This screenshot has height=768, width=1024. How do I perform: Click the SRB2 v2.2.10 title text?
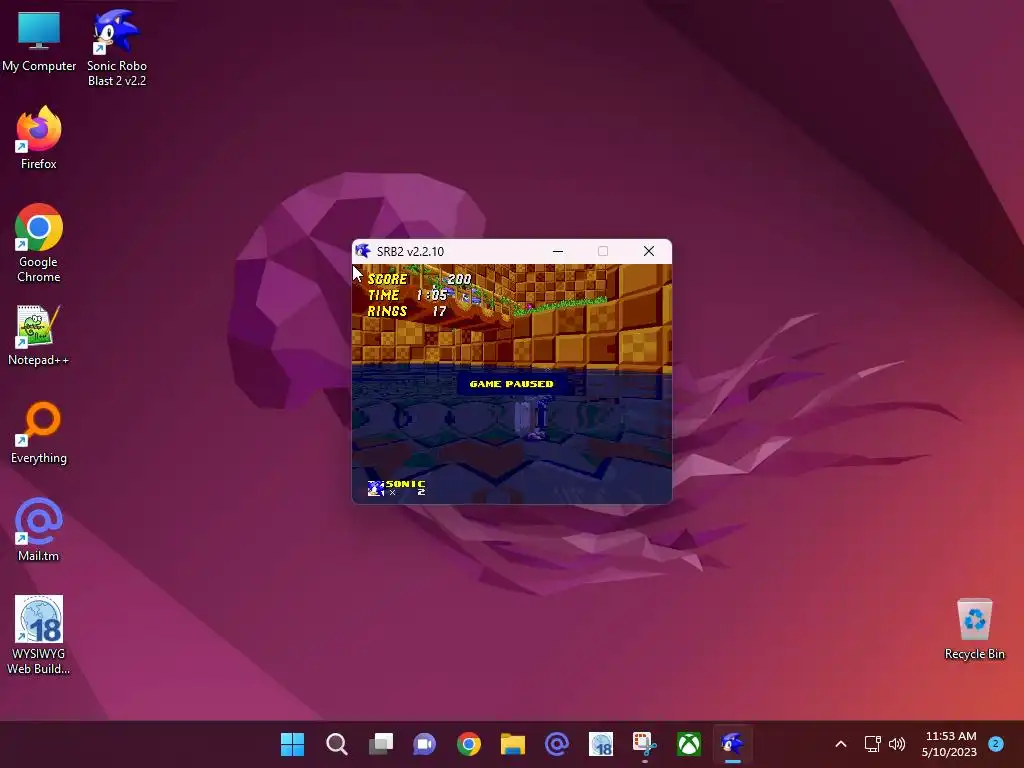click(410, 251)
